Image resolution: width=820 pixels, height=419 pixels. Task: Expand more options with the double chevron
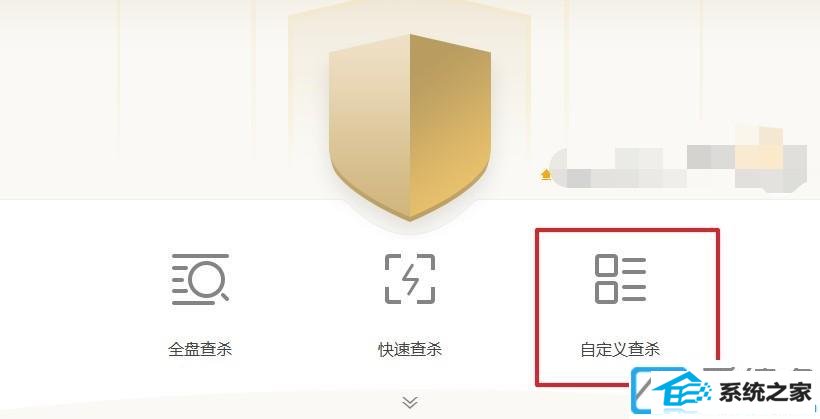410,402
